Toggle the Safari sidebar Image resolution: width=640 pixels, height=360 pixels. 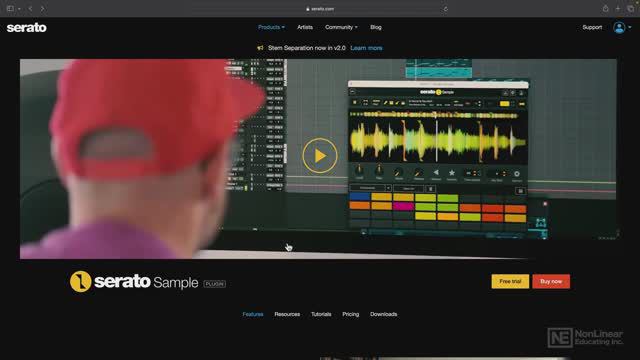coord(10,8)
